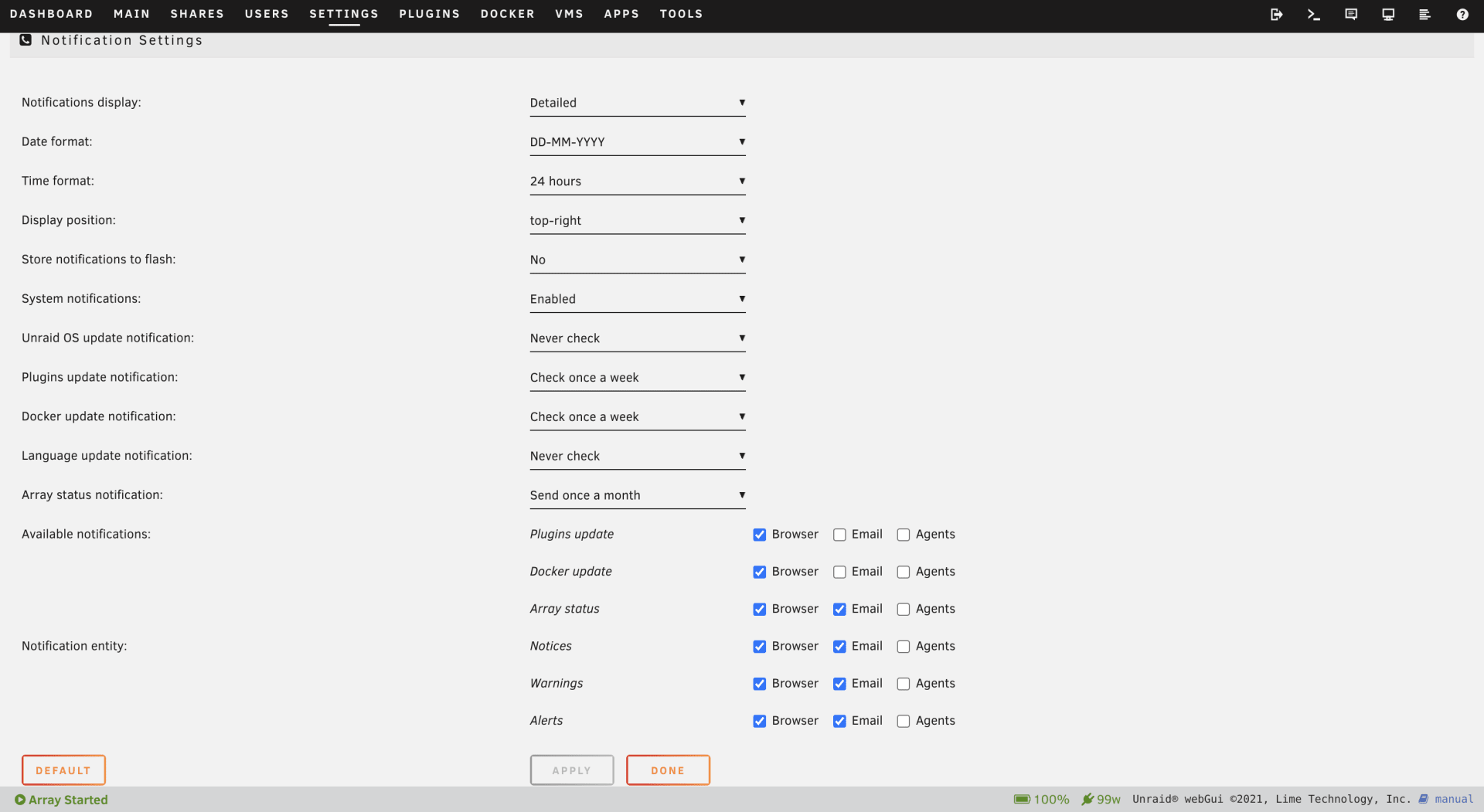Open Docker update notification dropdown

(x=638, y=417)
